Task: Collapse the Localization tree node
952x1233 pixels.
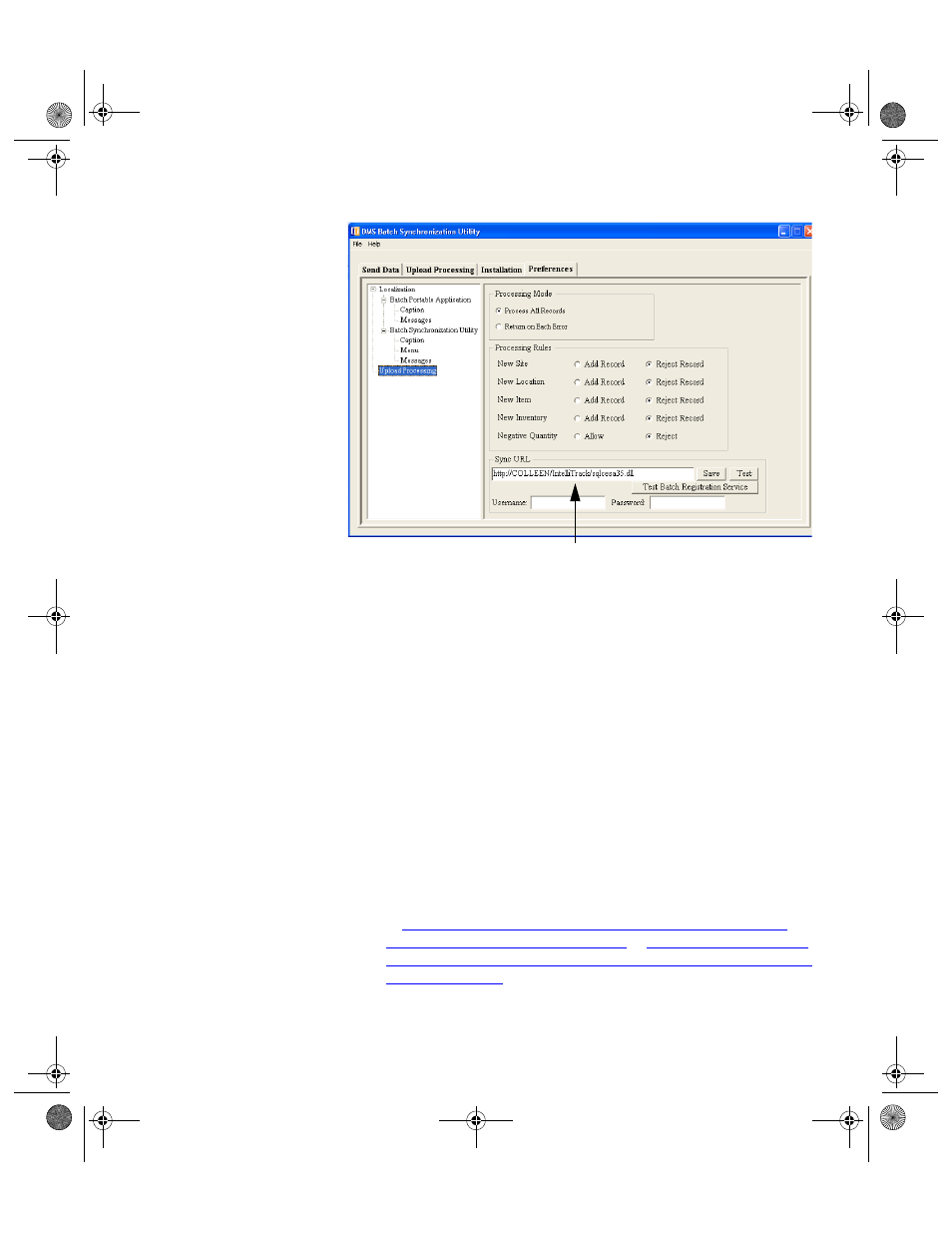Action: click(x=373, y=290)
